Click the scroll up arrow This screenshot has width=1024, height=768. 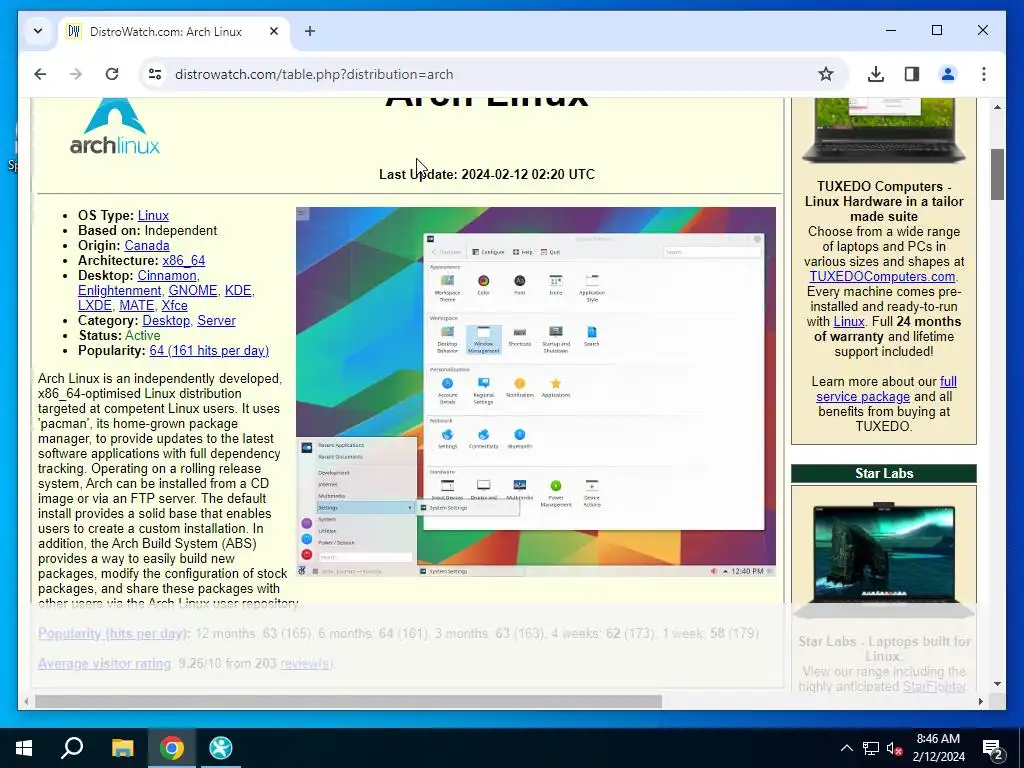pos(997,106)
